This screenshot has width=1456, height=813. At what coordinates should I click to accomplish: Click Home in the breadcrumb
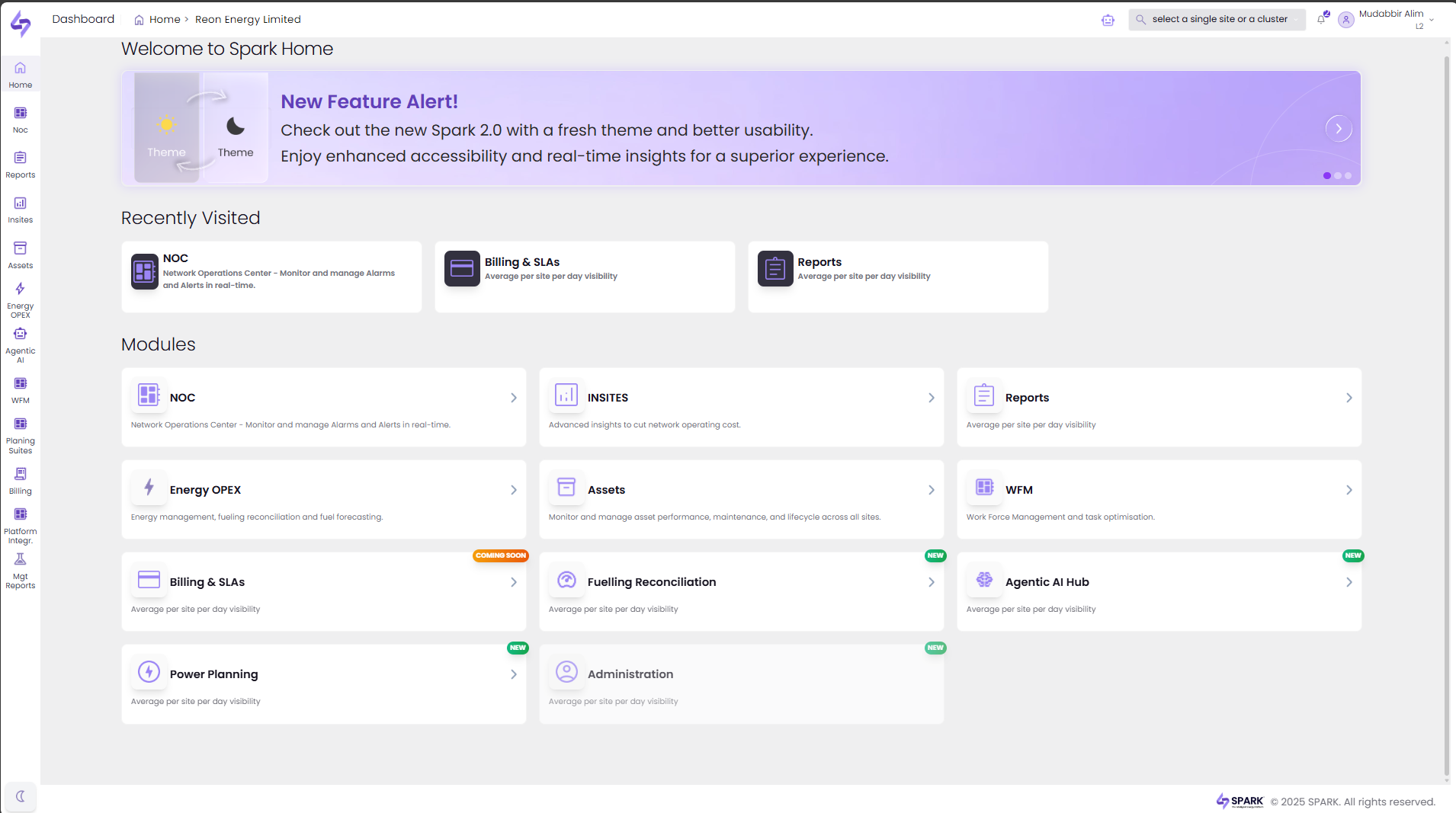tap(164, 20)
